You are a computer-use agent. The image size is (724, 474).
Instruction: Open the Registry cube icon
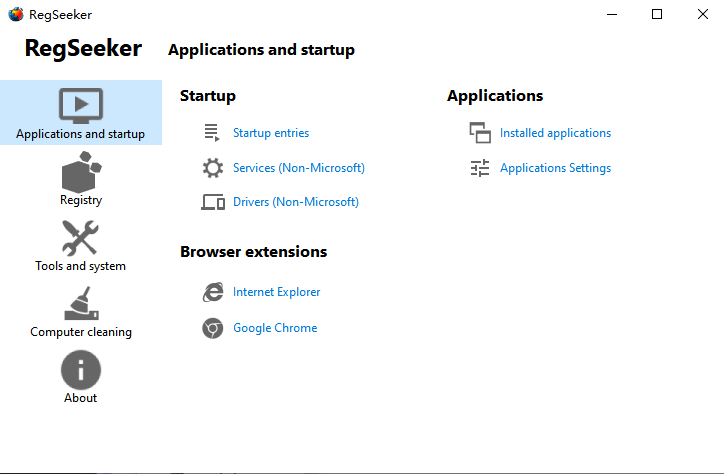click(80, 172)
